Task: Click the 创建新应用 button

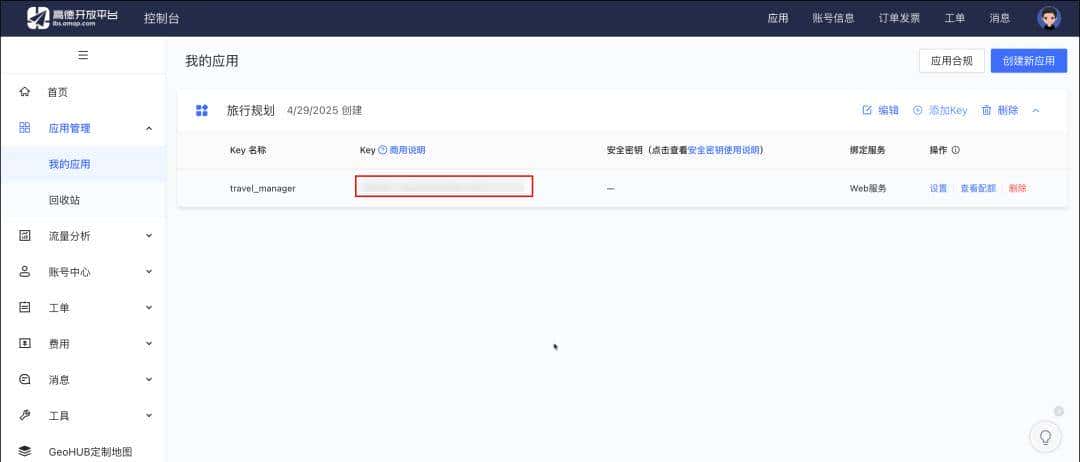Action: click(1028, 61)
